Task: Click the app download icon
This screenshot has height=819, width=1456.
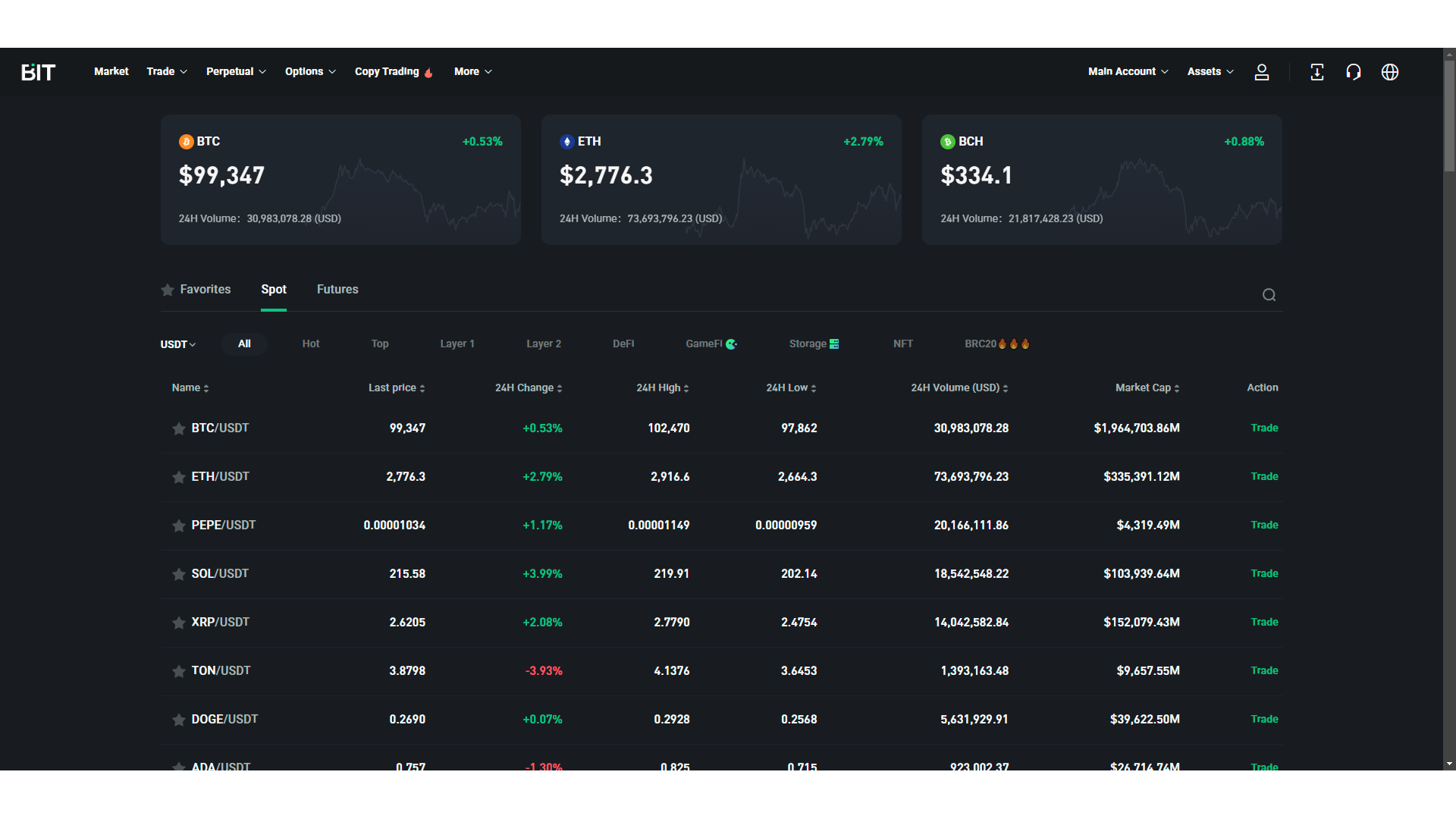Action: tap(1317, 72)
